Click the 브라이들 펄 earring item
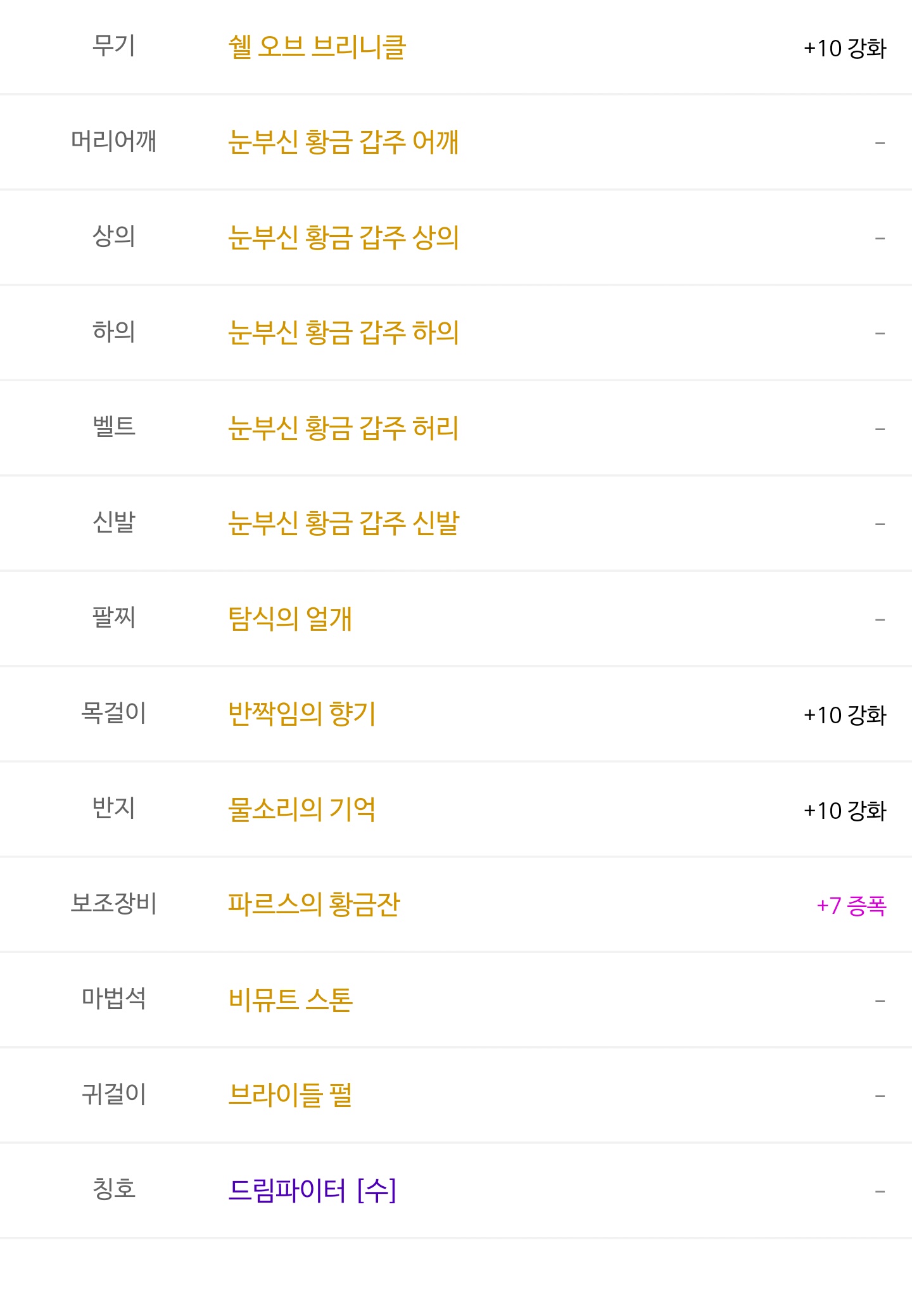 (x=290, y=1096)
